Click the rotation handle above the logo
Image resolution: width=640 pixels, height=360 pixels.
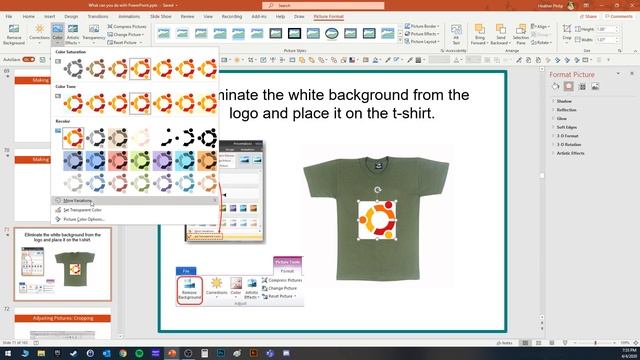coord(378,190)
